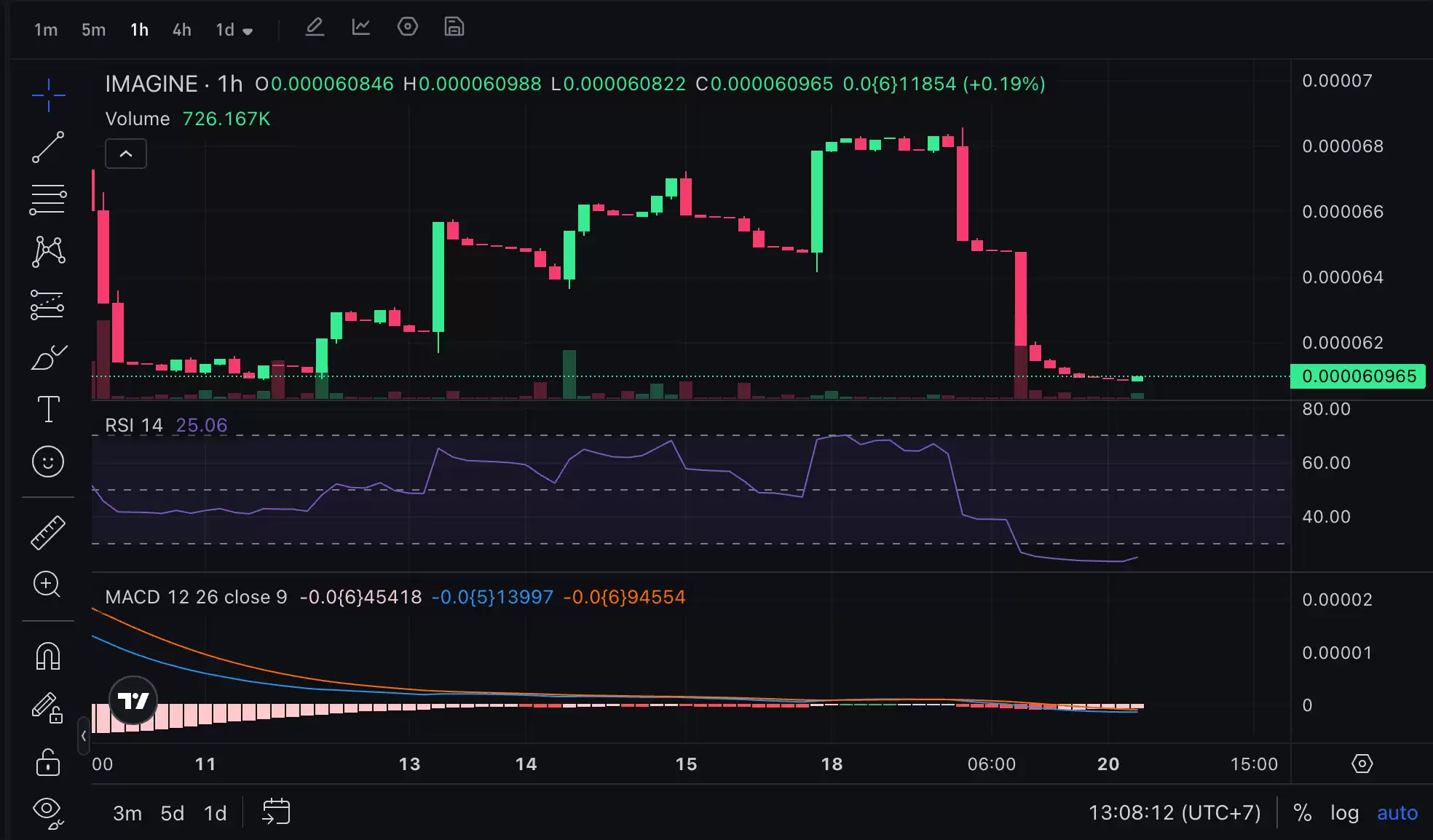Open the emoji icons tool
Viewport: 1433px width, 840px height.
(x=48, y=461)
